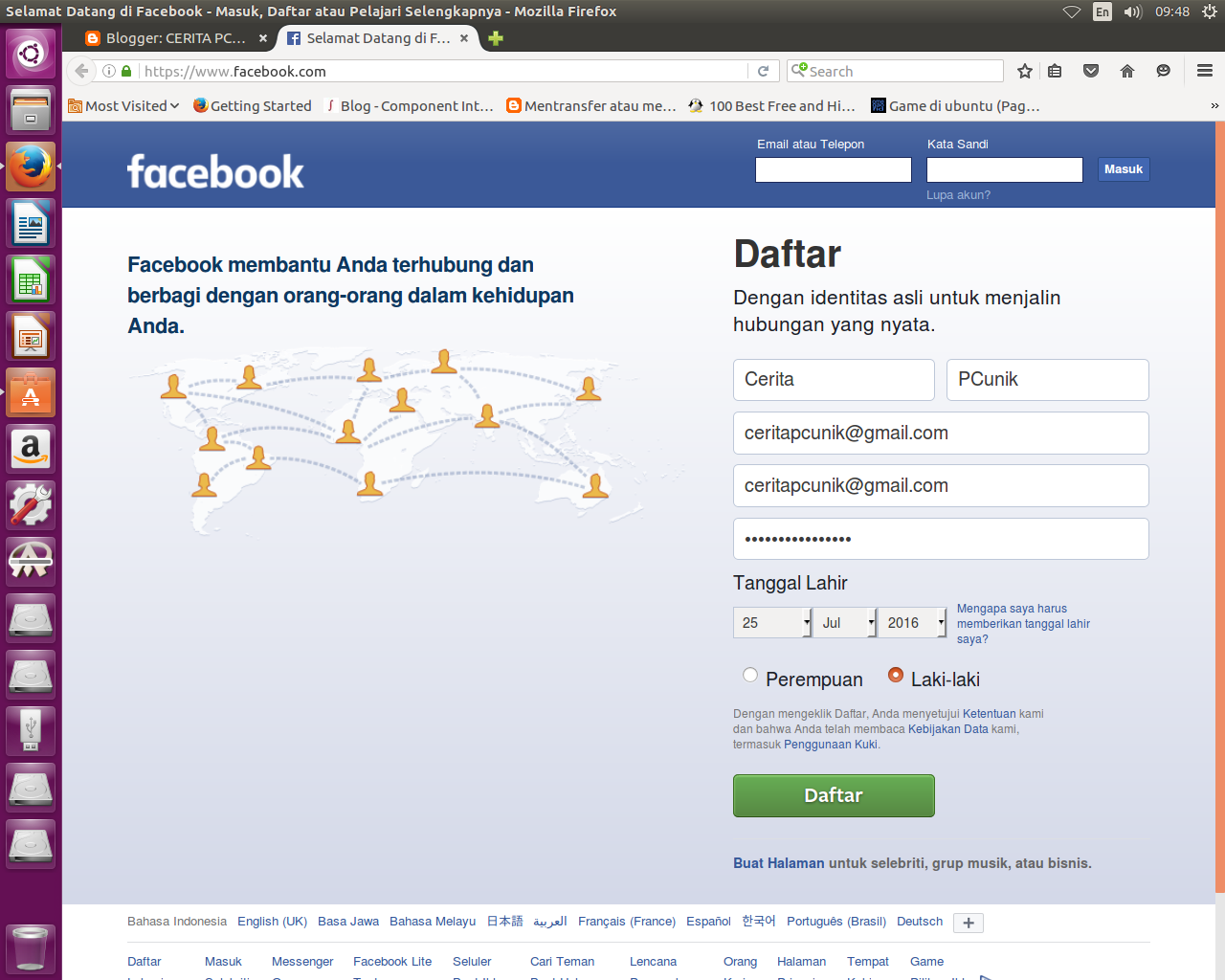
Task: Bookmark this page with star icon
Action: (x=1025, y=71)
